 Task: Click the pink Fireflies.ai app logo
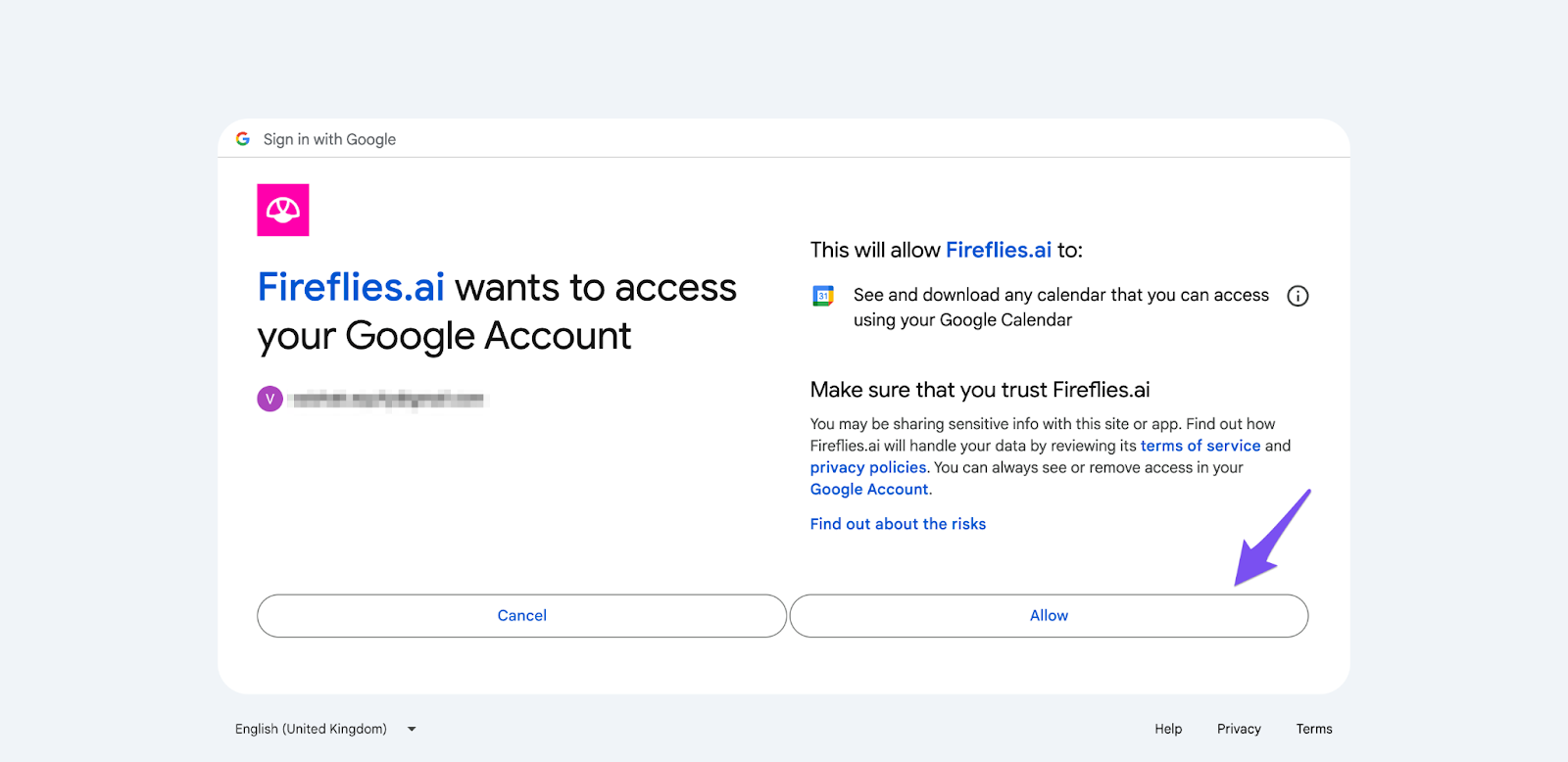pos(283,210)
